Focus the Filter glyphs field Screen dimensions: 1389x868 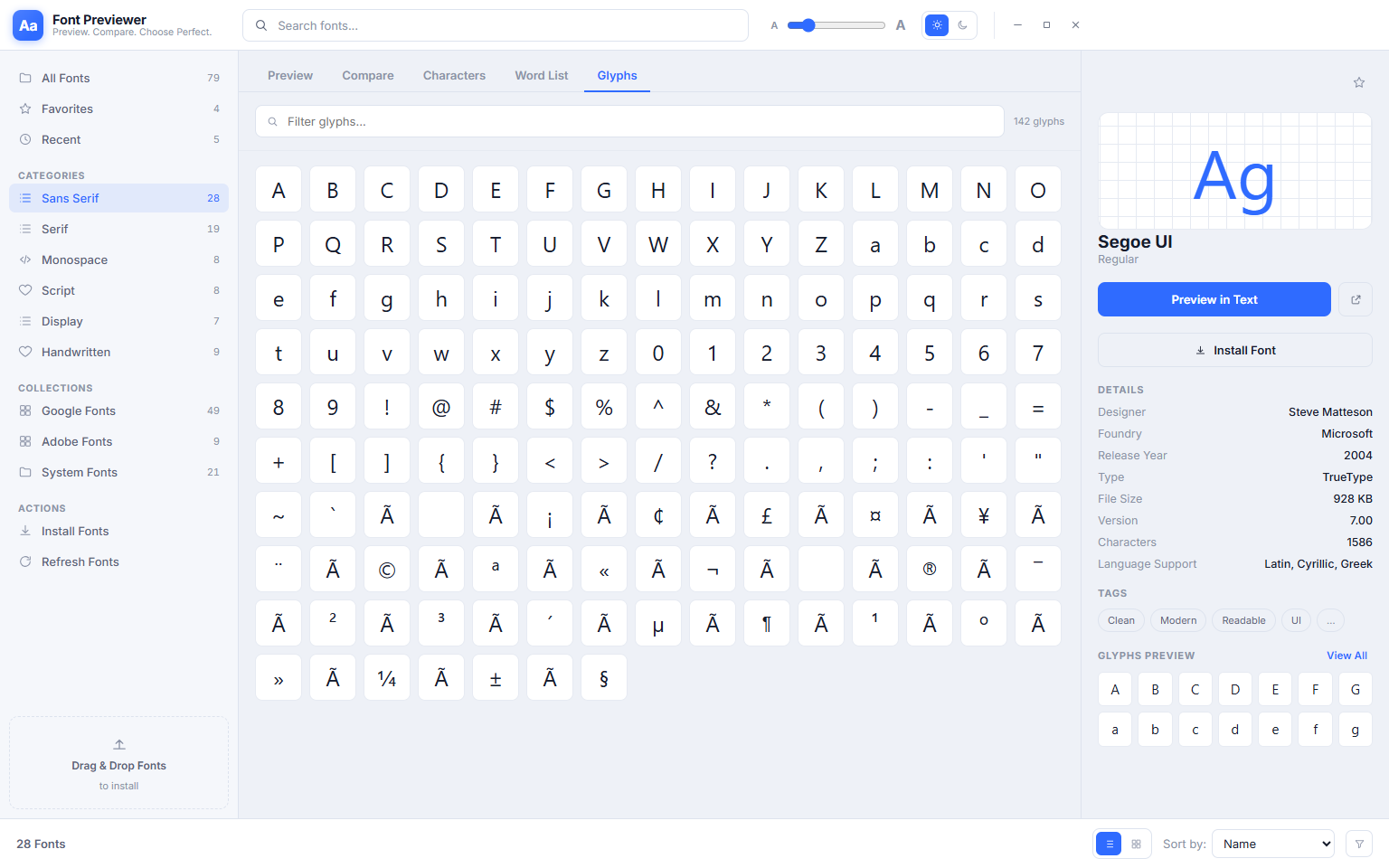[x=629, y=121]
